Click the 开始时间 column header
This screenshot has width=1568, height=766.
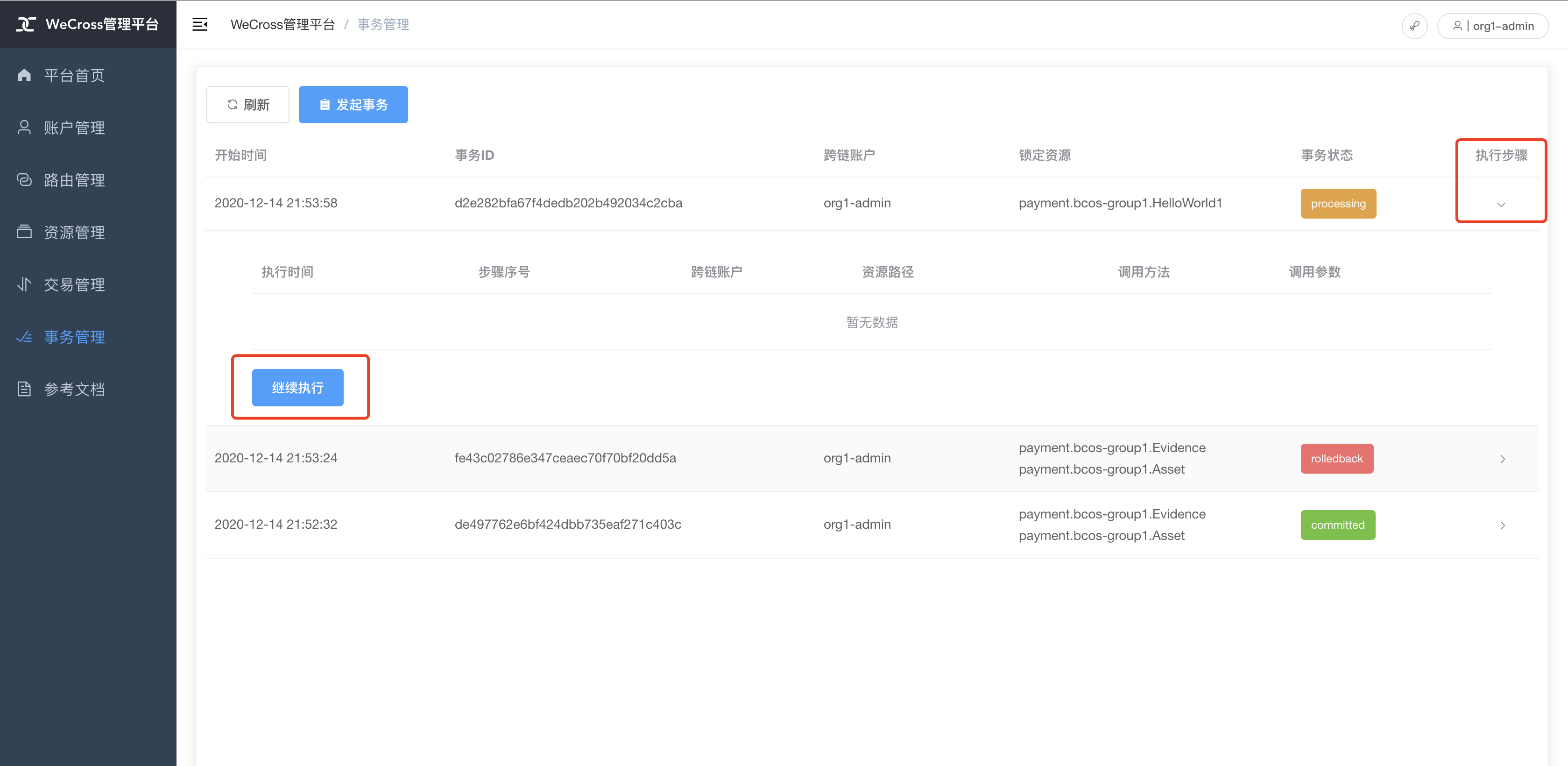coord(240,155)
